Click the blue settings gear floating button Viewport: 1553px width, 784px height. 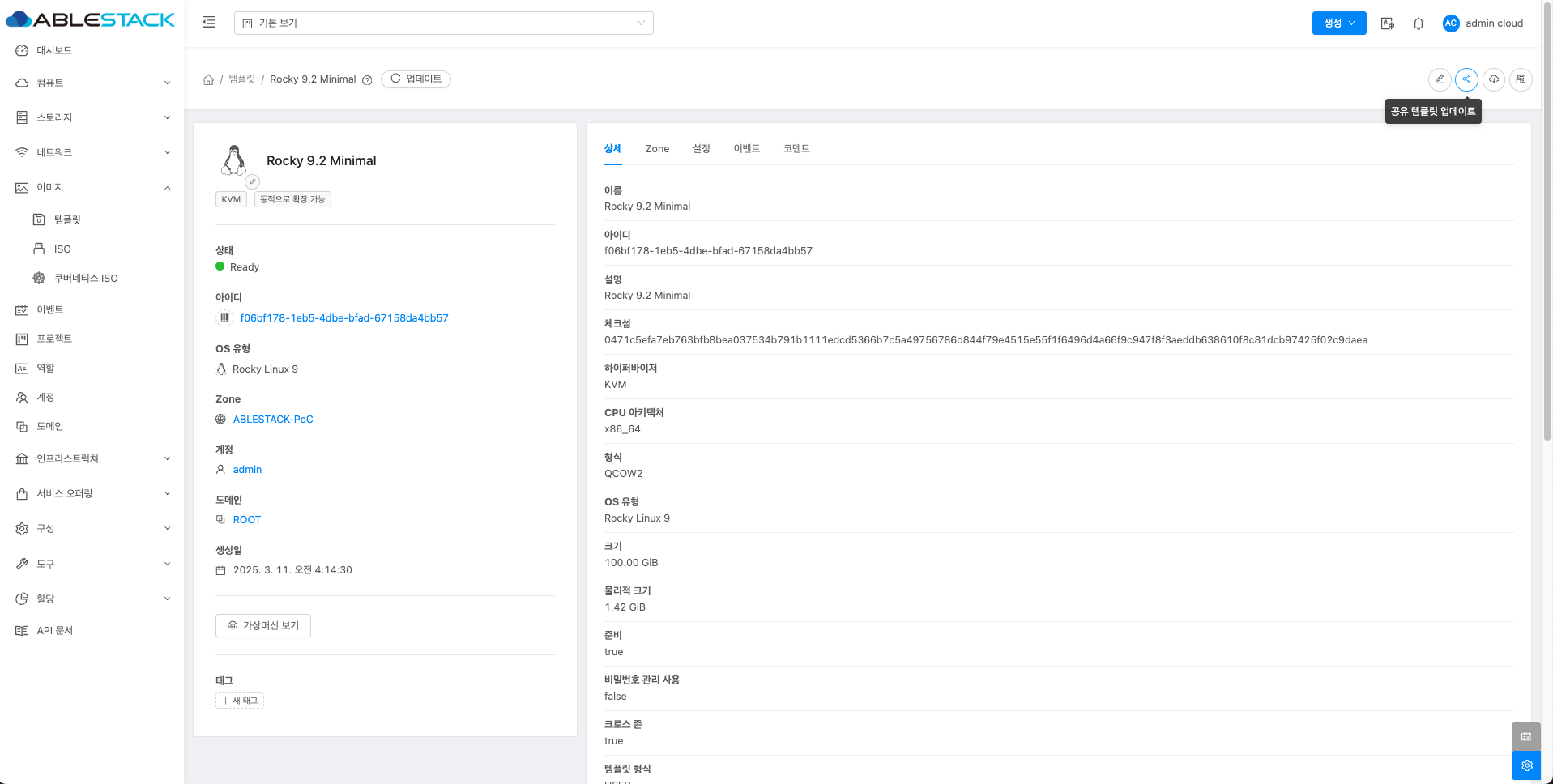pos(1526,765)
